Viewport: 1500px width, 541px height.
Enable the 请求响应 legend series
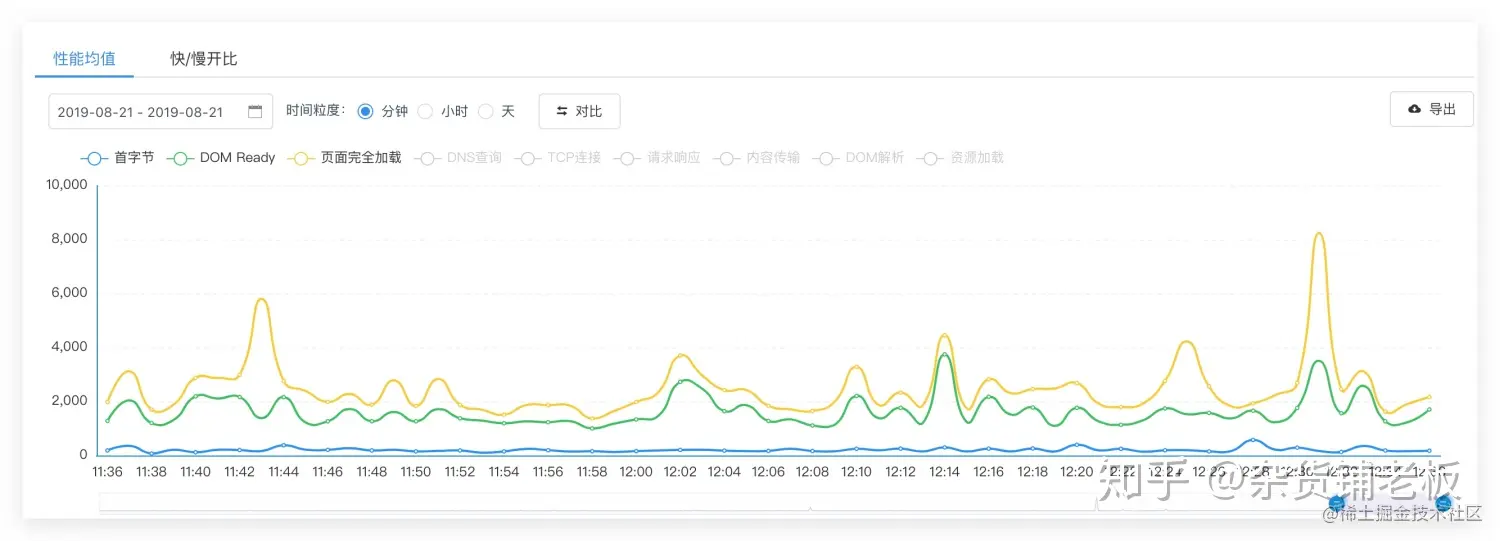pos(657,158)
